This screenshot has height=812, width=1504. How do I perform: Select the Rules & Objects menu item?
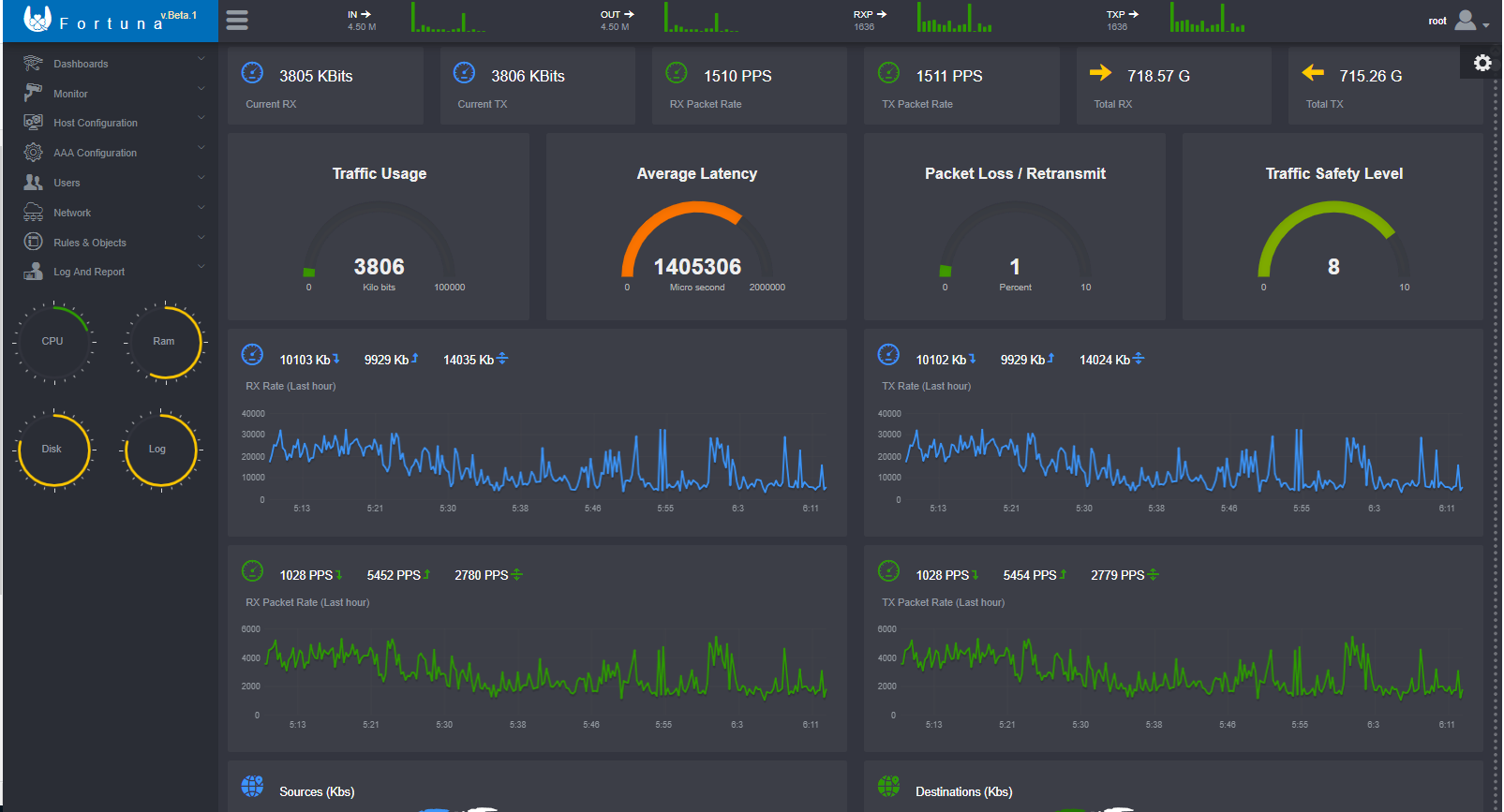click(89, 243)
